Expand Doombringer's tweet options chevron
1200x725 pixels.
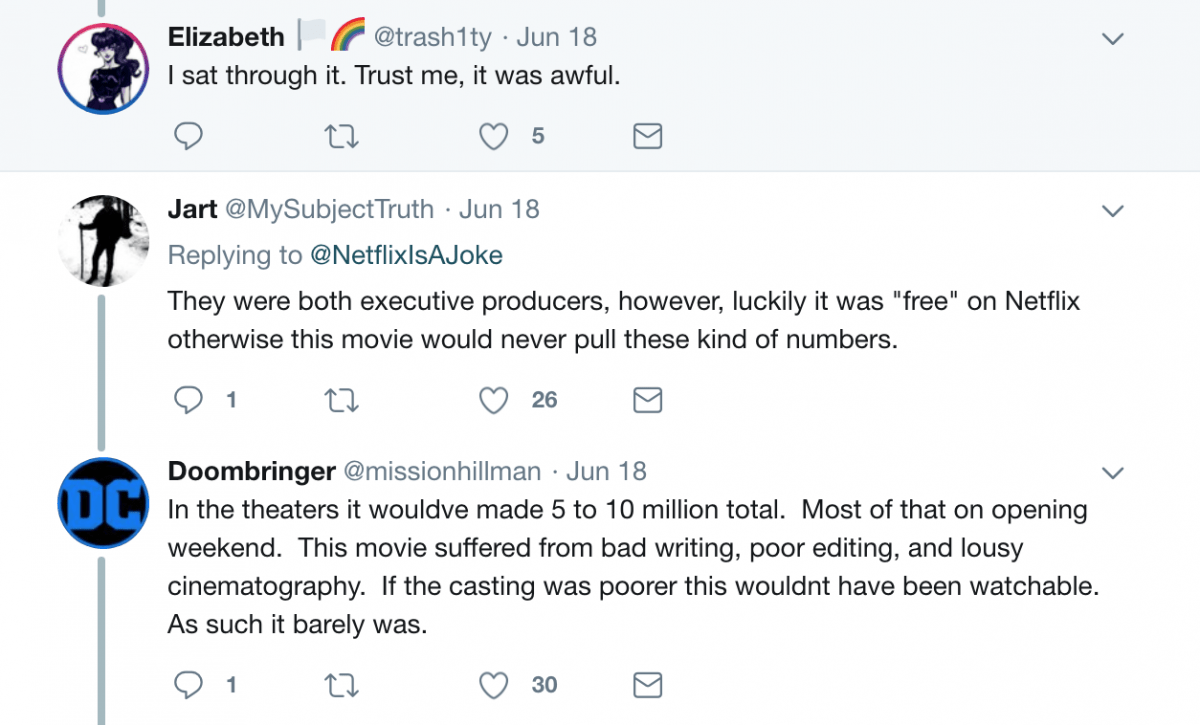[1112, 473]
